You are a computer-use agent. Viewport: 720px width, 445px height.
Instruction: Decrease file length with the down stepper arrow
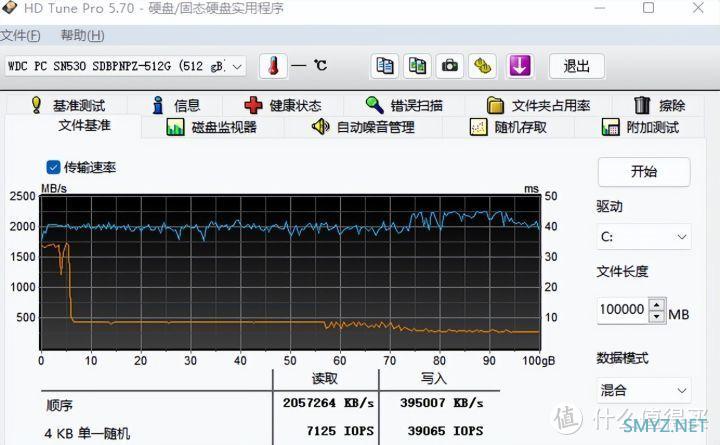coord(657,316)
